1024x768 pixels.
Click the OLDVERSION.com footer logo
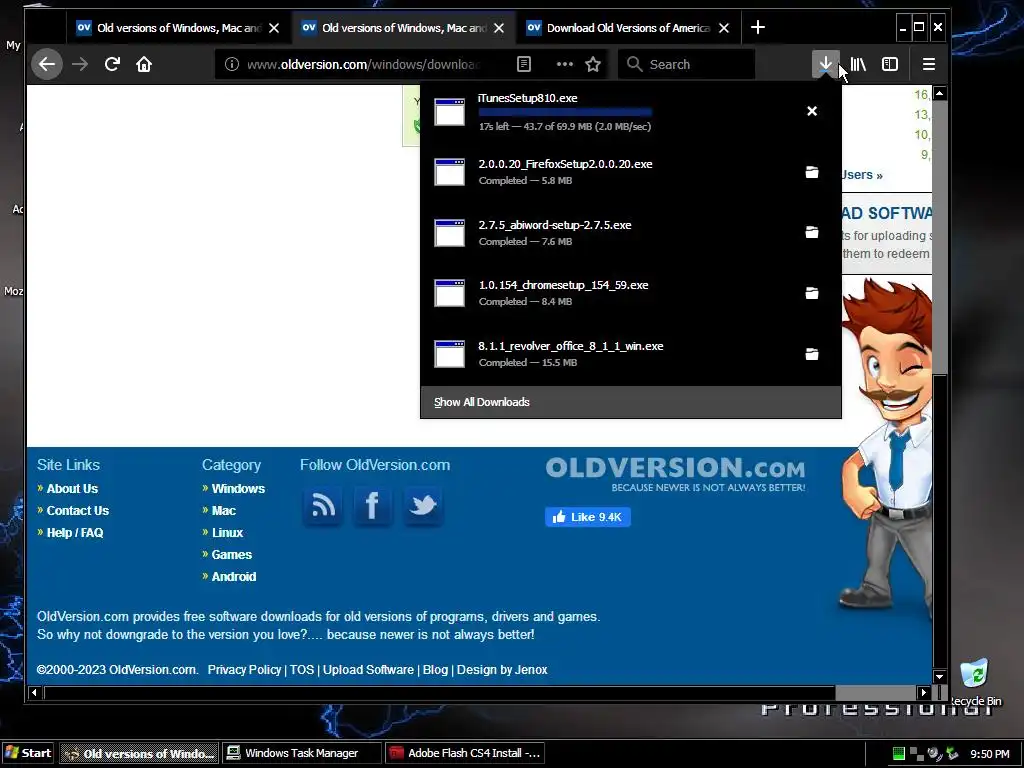pos(675,474)
